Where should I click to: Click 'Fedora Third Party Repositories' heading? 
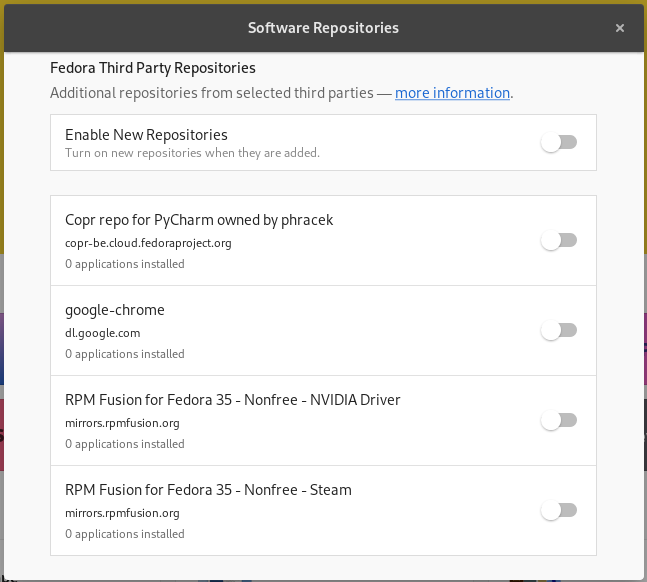click(153, 68)
